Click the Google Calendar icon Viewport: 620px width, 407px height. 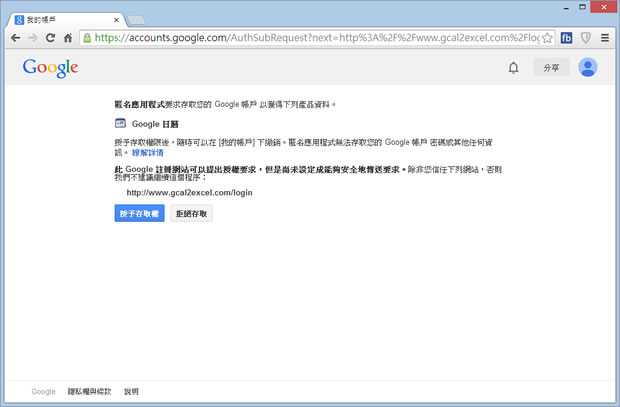point(120,123)
